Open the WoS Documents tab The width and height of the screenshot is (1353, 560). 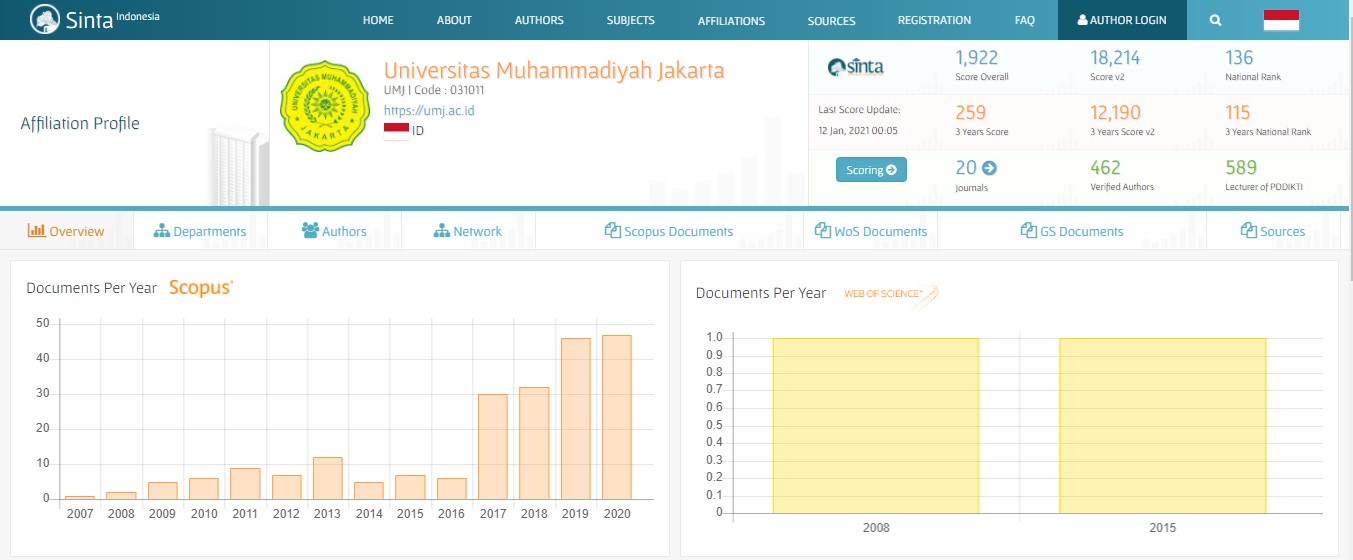(870, 231)
